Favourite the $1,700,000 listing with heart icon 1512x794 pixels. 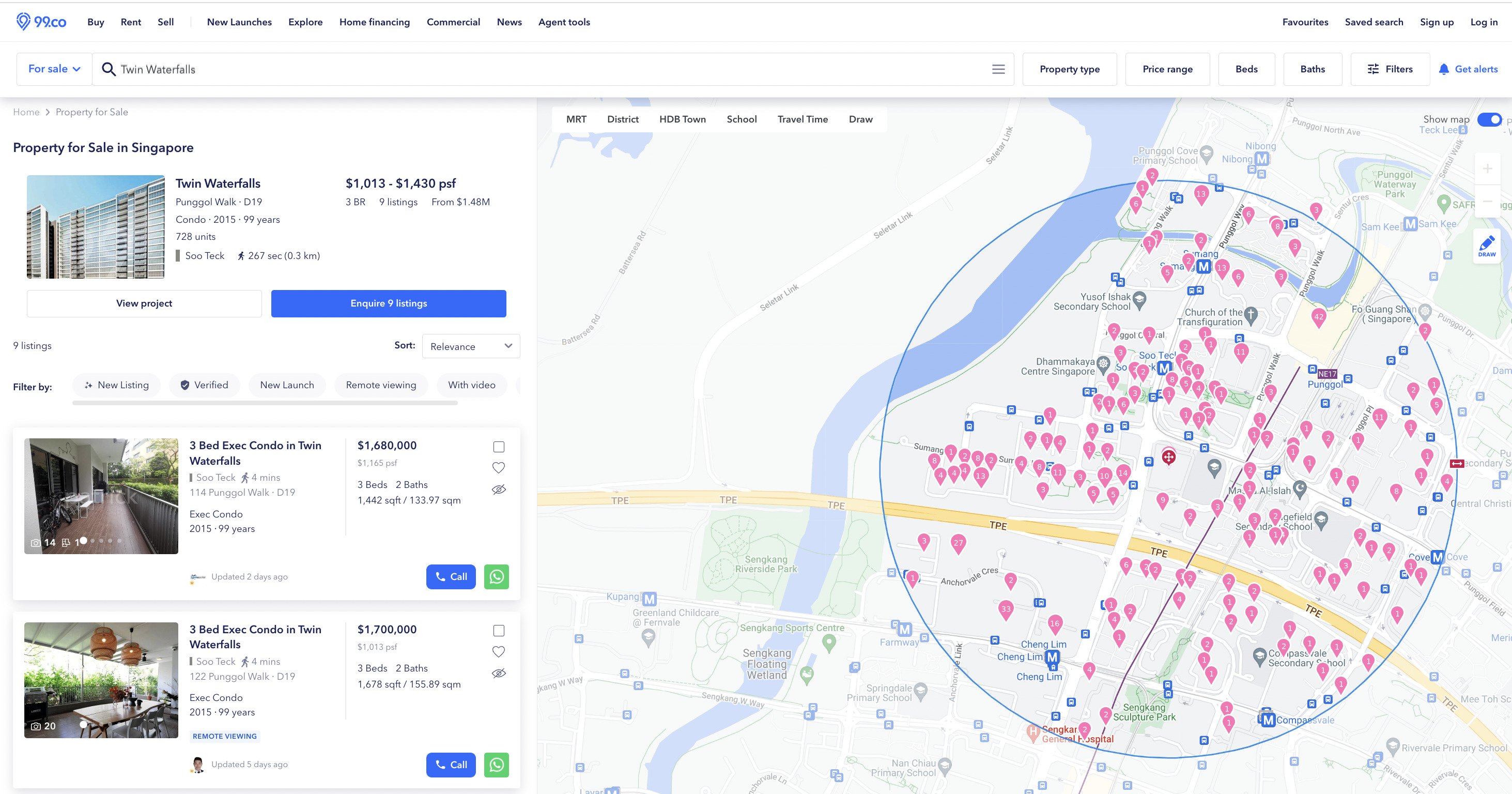click(498, 651)
